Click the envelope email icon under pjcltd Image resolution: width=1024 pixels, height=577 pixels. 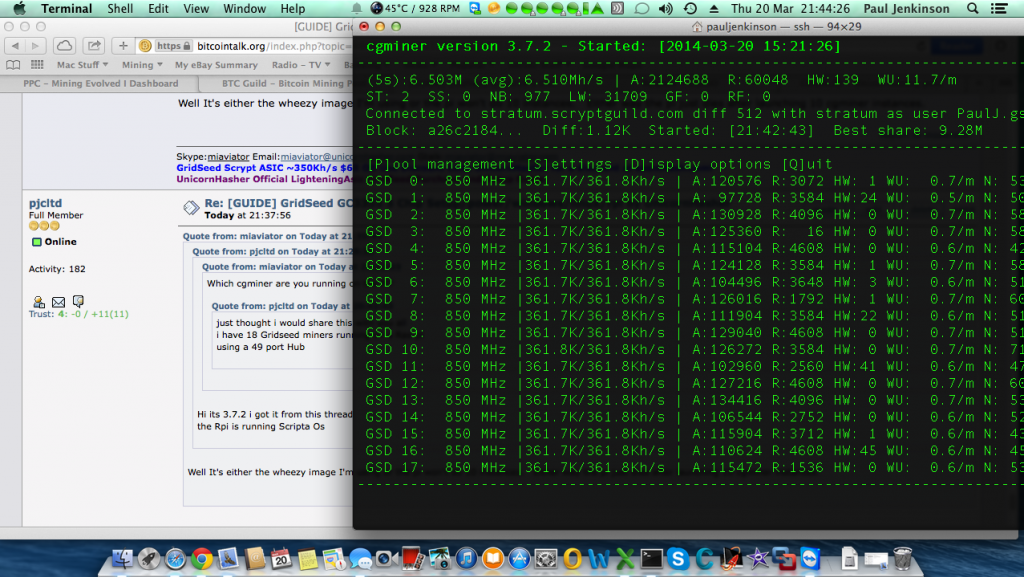pos(58,302)
